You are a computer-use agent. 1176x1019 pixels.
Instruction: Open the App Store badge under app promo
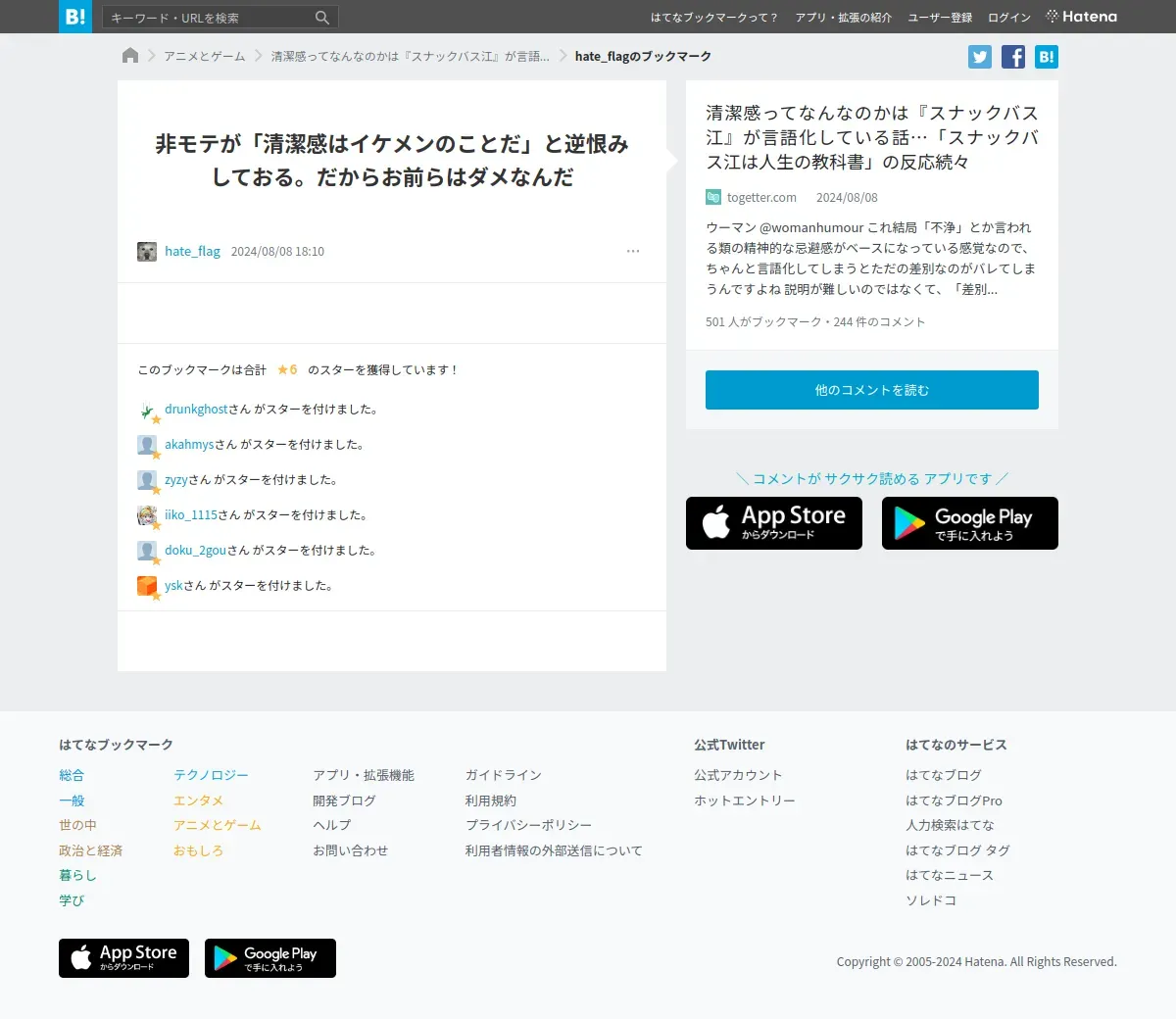click(x=774, y=523)
